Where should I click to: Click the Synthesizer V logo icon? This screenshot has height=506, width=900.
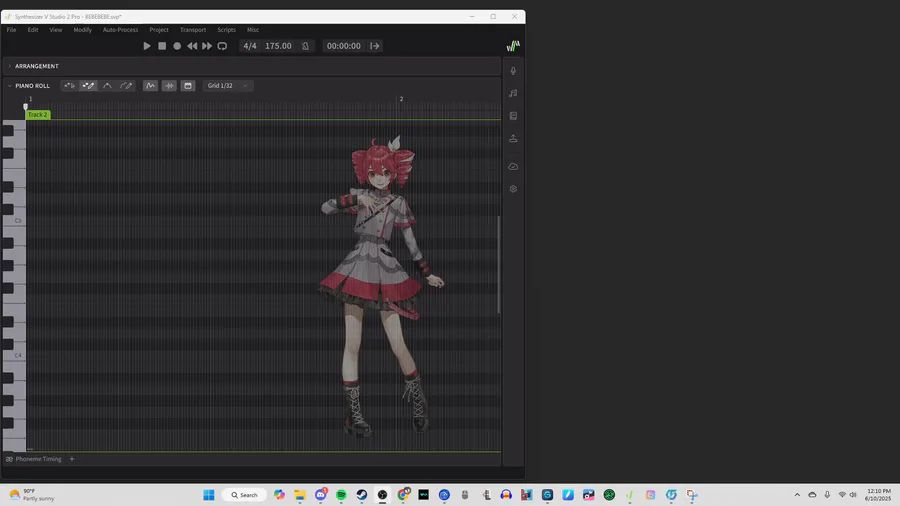(x=513, y=46)
